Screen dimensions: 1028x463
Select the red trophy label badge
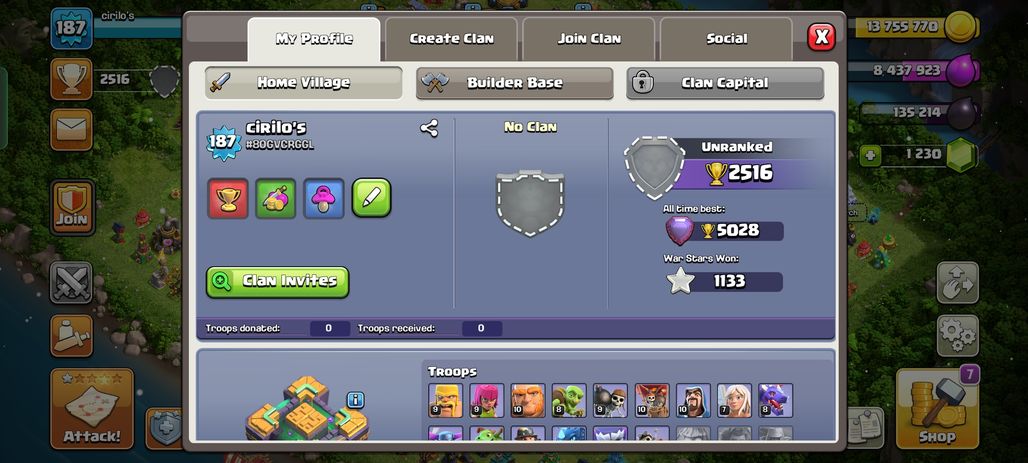(x=228, y=198)
